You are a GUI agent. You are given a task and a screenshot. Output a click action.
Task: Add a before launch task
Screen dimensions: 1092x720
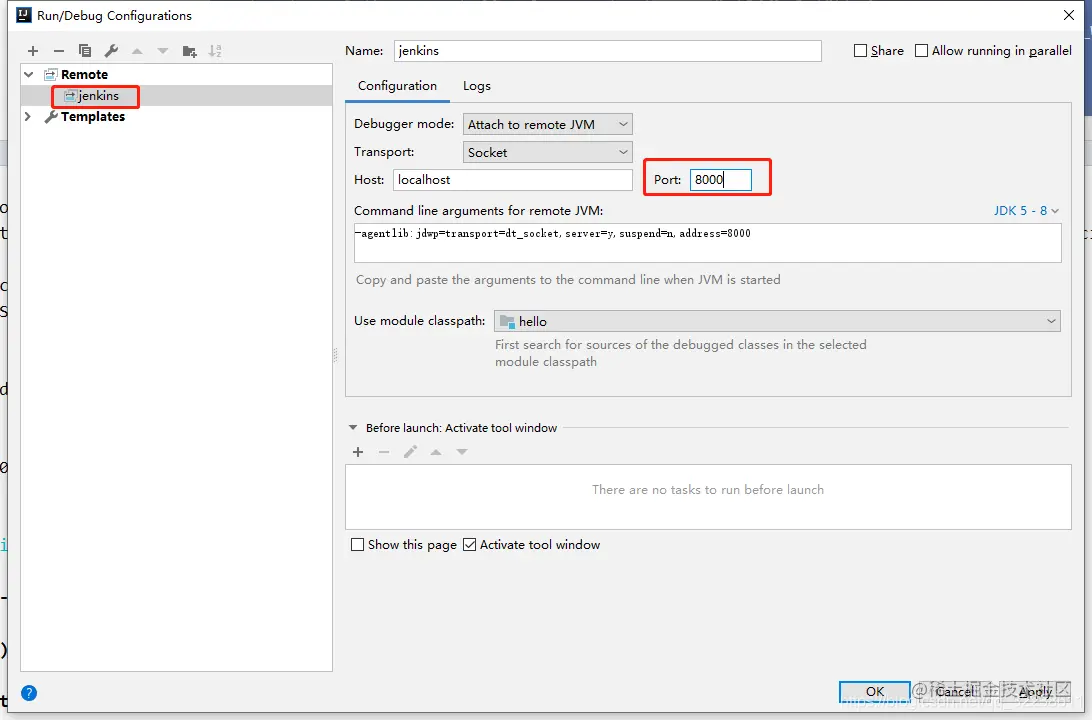point(358,452)
